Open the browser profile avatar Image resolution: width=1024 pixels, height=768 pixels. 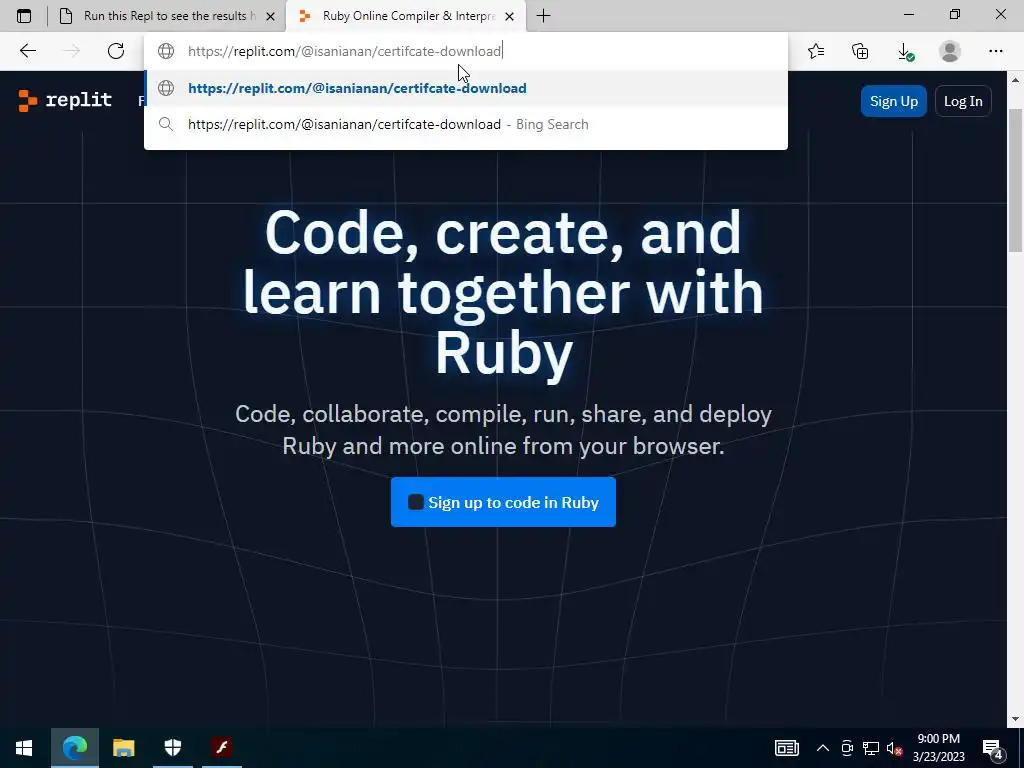[950, 51]
